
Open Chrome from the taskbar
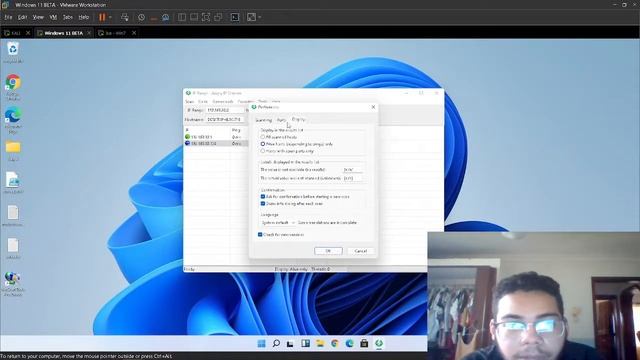point(335,343)
